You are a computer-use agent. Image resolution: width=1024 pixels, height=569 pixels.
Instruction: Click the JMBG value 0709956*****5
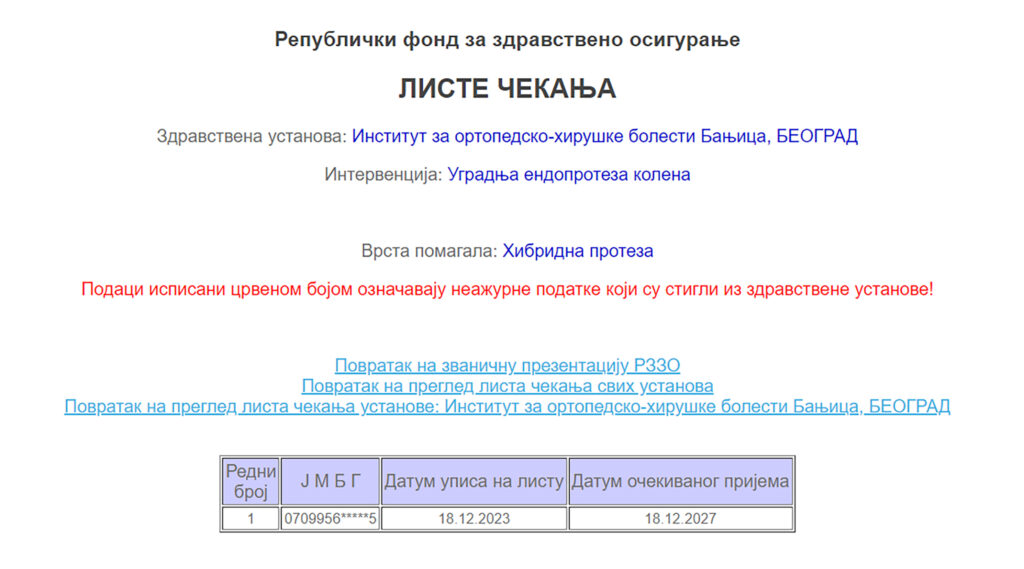[331, 519]
